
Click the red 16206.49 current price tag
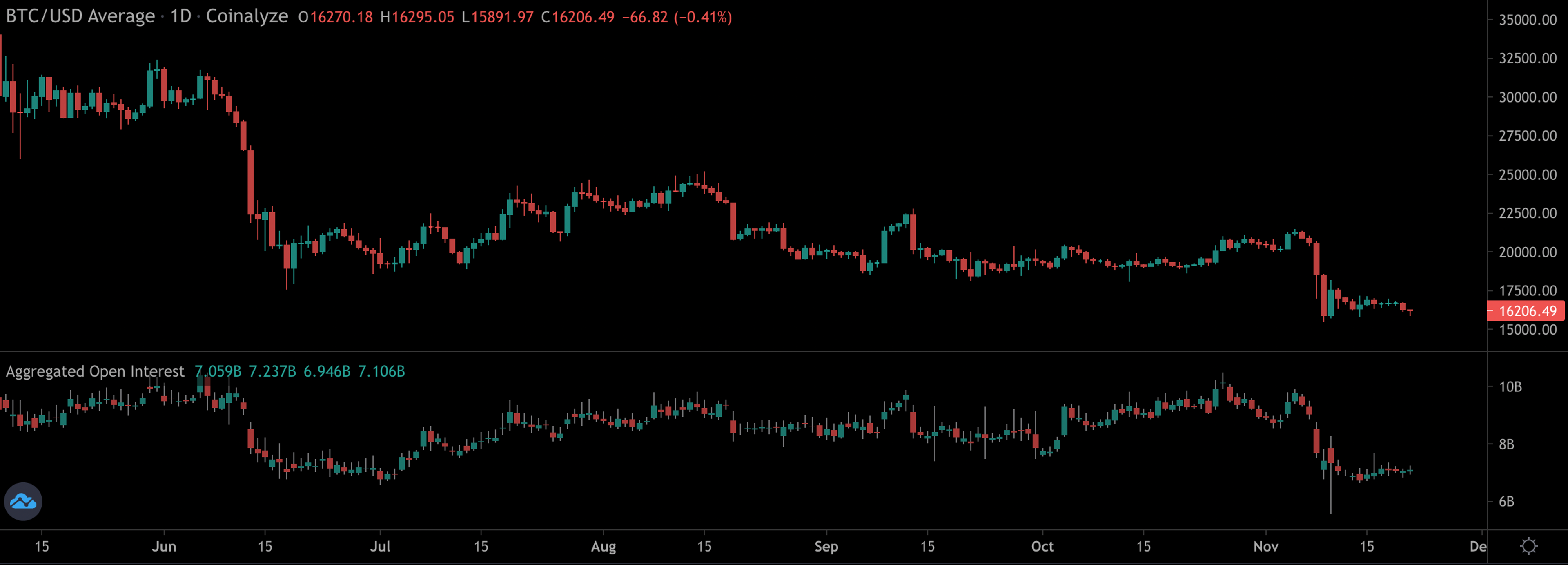point(1527,311)
